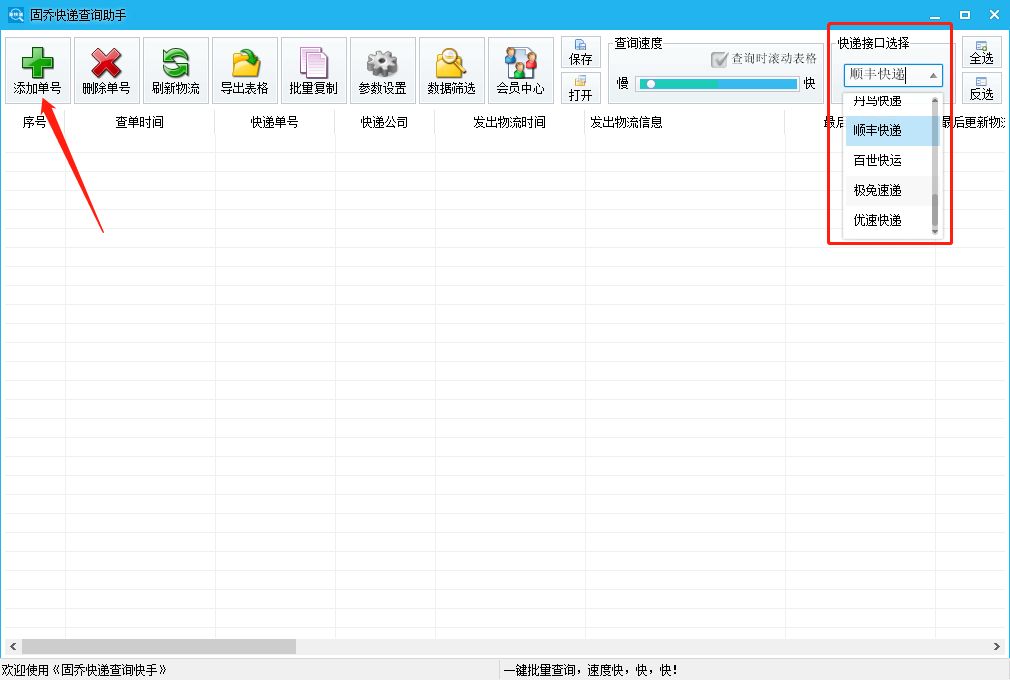
Task: Open 批量复制 batch copy tool
Action: click(x=314, y=69)
